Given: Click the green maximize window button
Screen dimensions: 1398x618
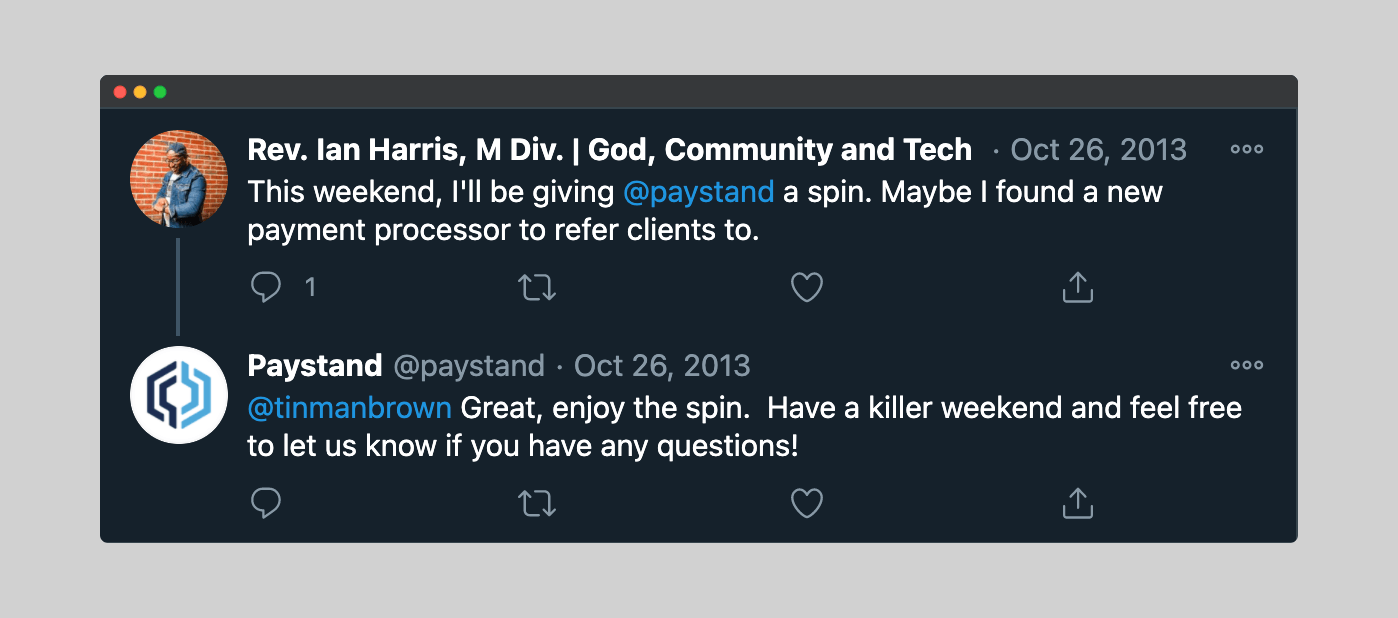Looking at the screenshot, I should (x=160, y=92).
